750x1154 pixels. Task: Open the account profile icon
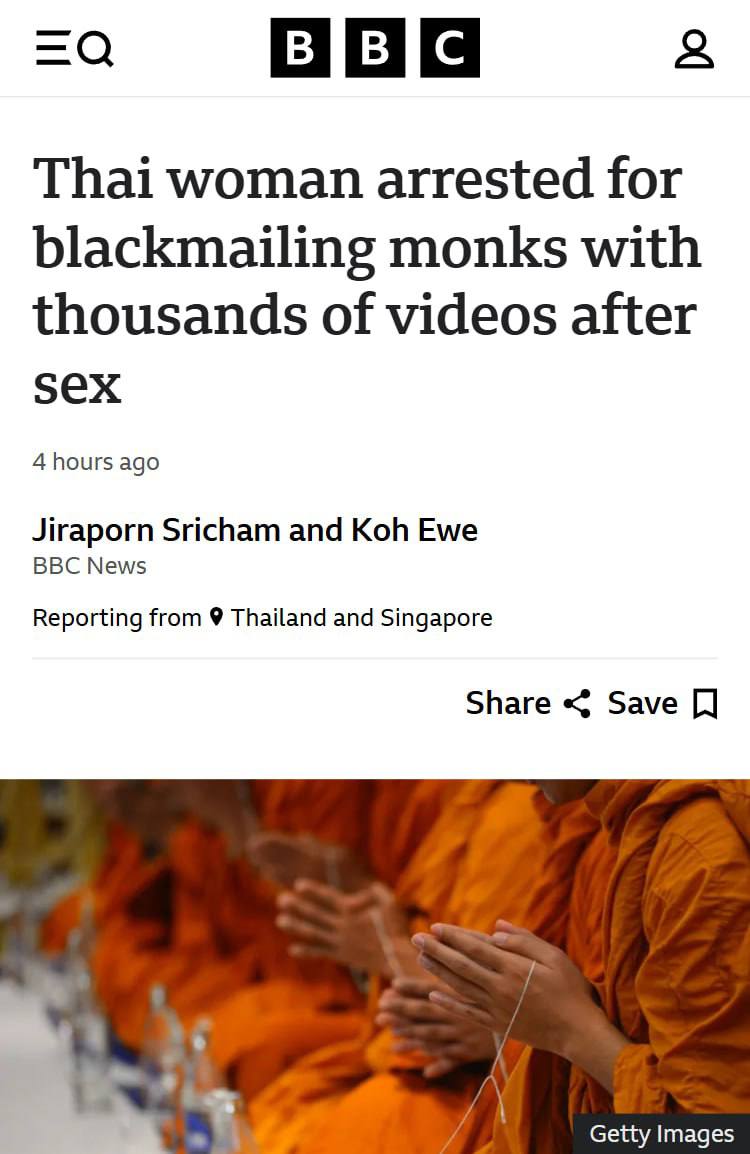tap(693, 49)
